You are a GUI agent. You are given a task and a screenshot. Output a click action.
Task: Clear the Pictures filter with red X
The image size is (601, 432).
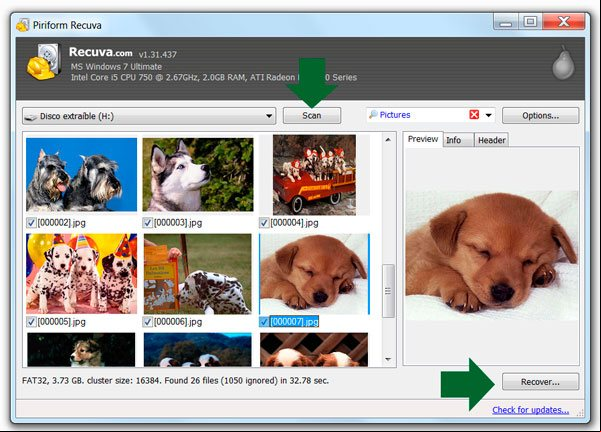coord(474,115)
